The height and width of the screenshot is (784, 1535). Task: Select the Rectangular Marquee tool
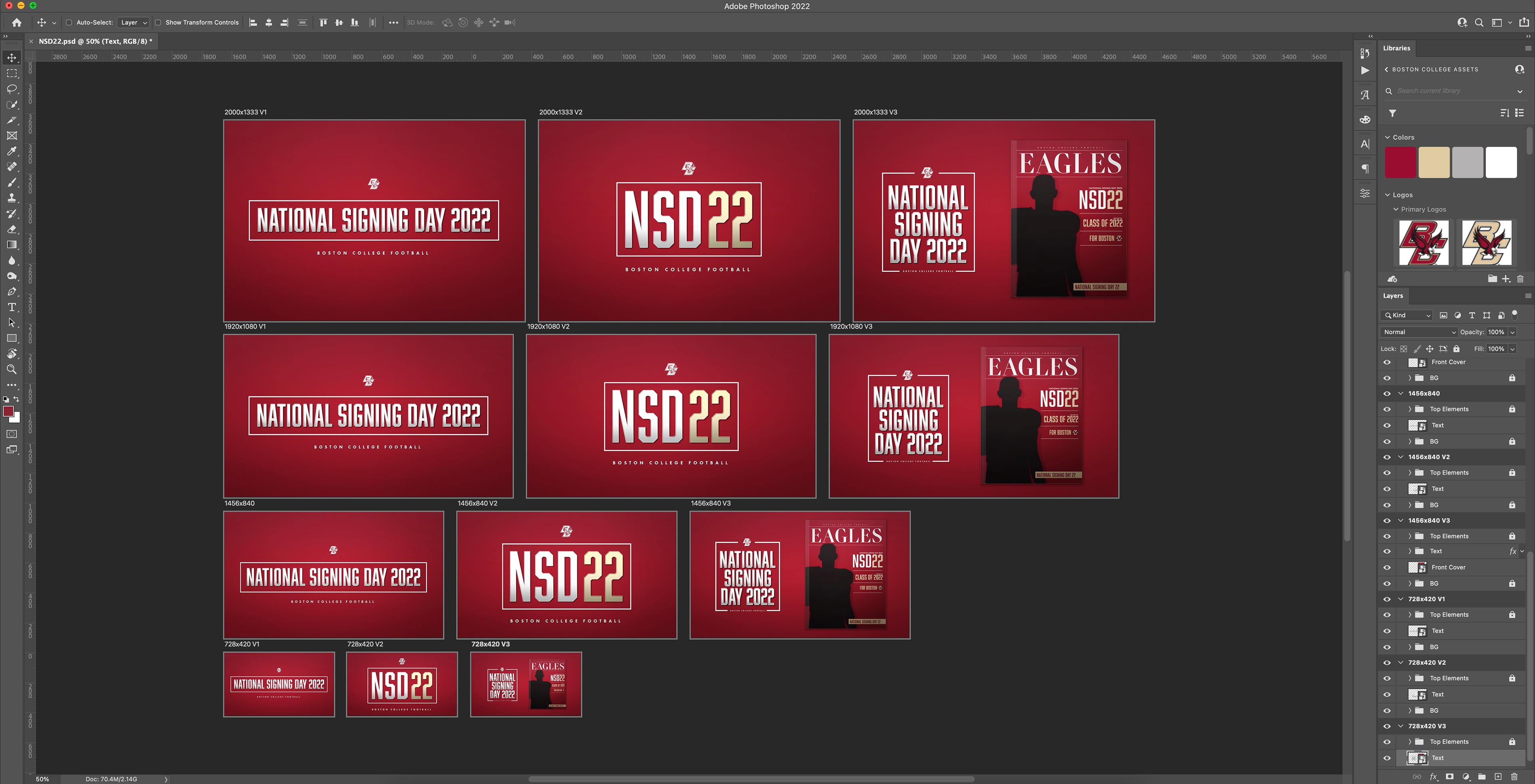tap(11, 73)
